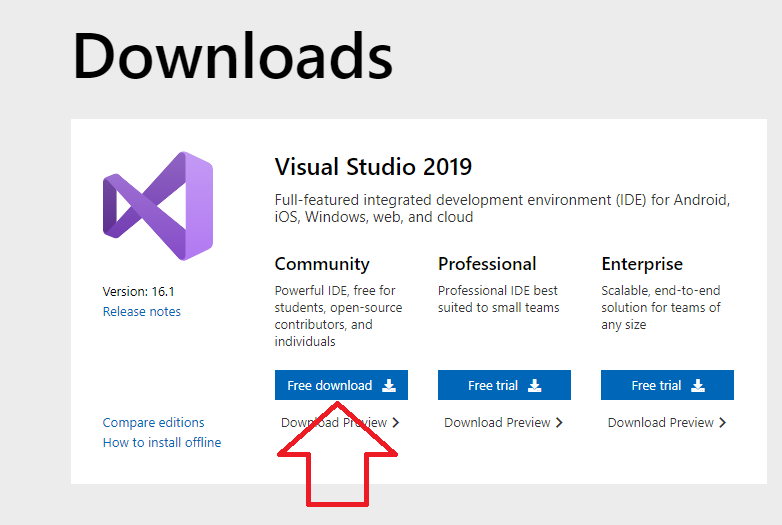Open Download Preview under Professional
Image resolution: width=782 pixels, height=525 pixels.
pos(503,422)
